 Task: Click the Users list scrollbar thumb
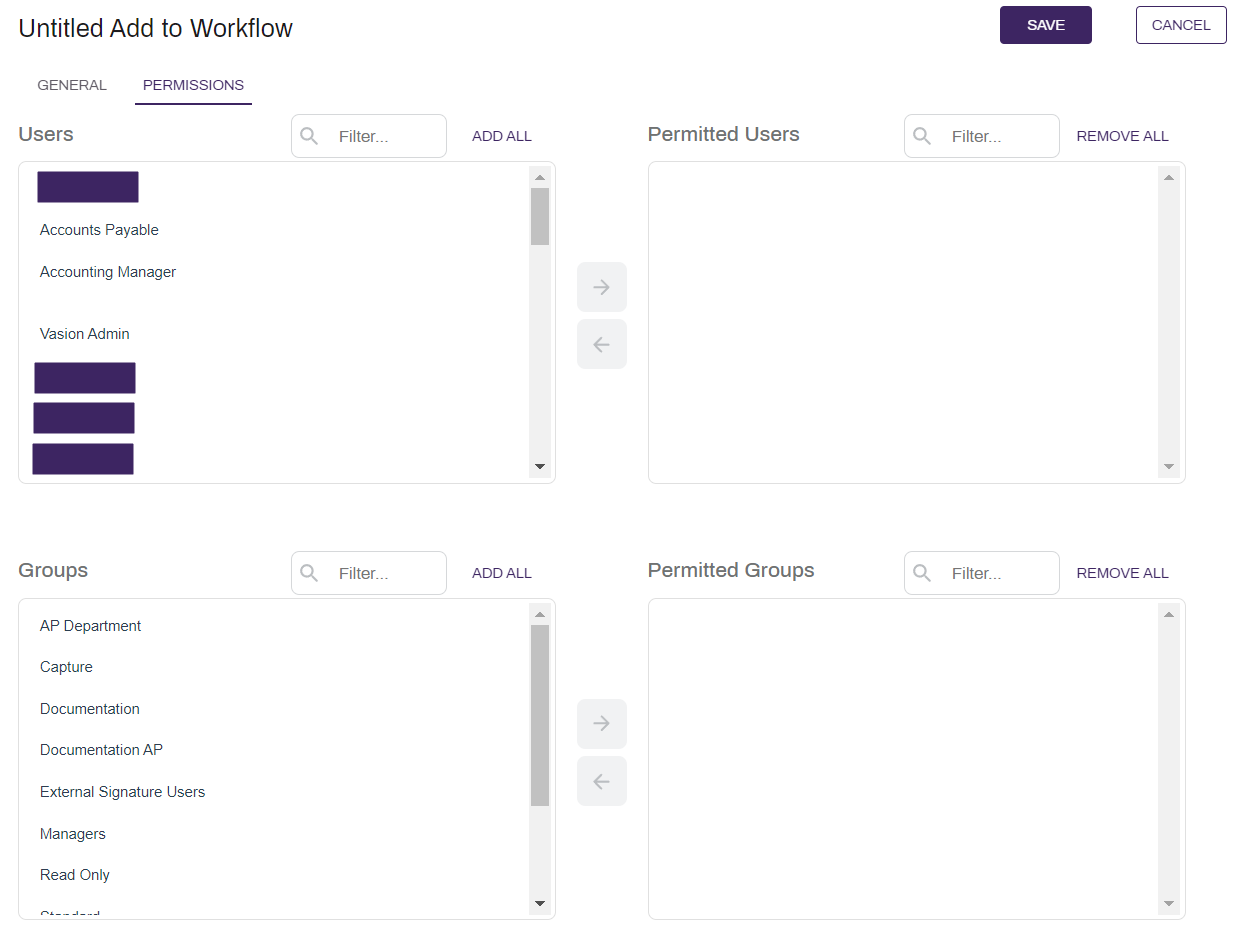click(x=540, y=216)
